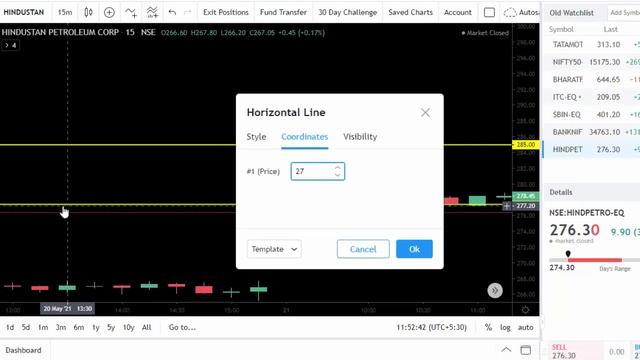The height and width of the screenshot is (360, 640).
Task: Jump to latest bar with double-arrow button
Action: point(495,291)
